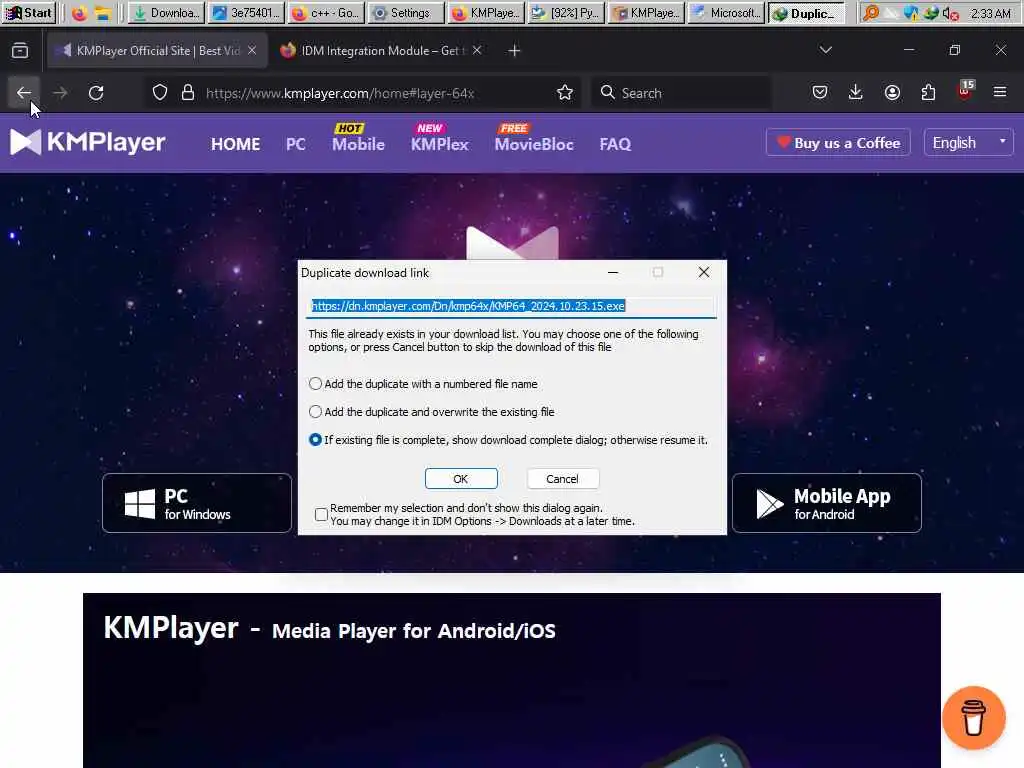Click PC for Windows download button
Image resolution: width=1024 pixels, height=768 pixels.
point(197,503)
